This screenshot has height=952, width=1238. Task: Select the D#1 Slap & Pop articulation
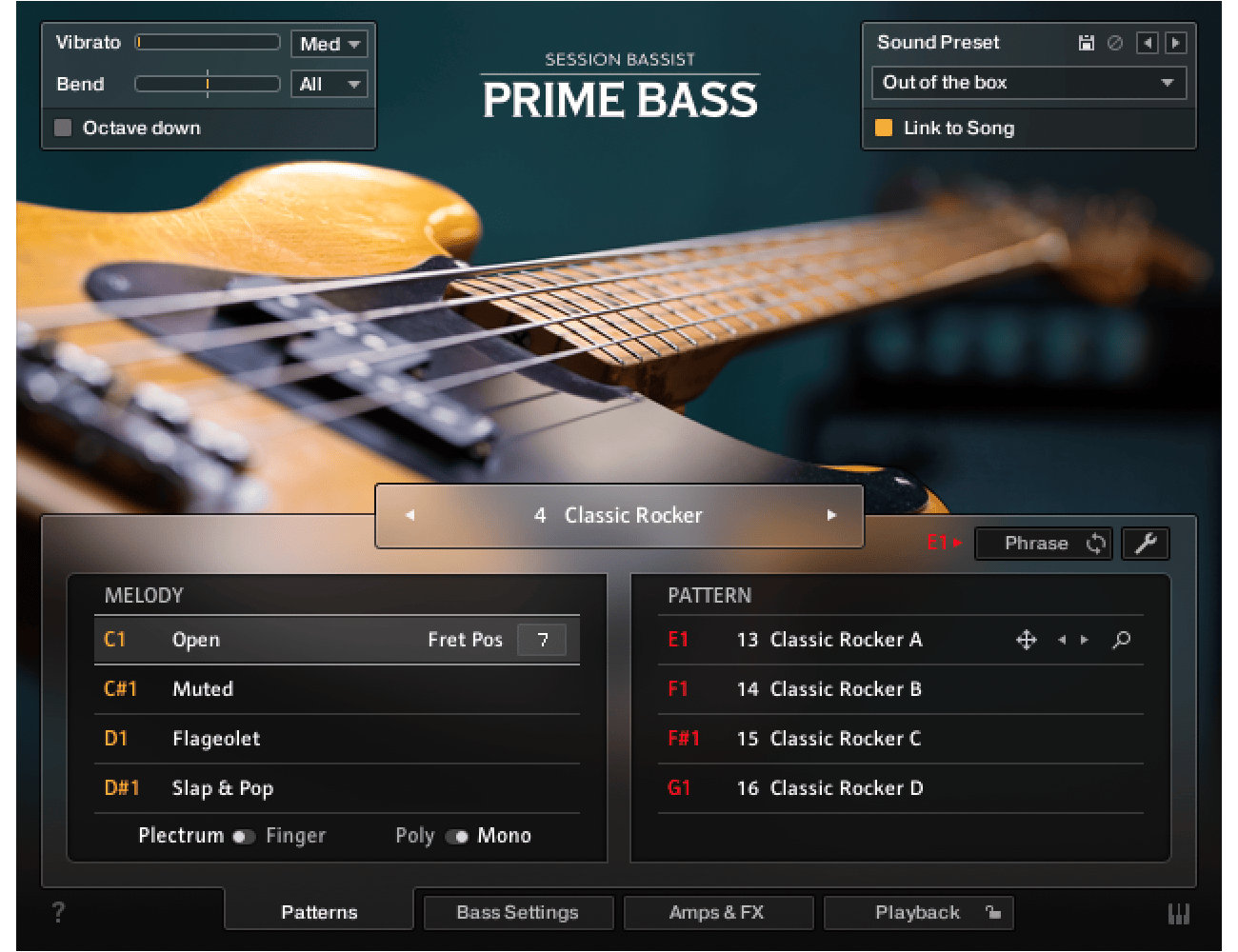(x=337, y=788)
